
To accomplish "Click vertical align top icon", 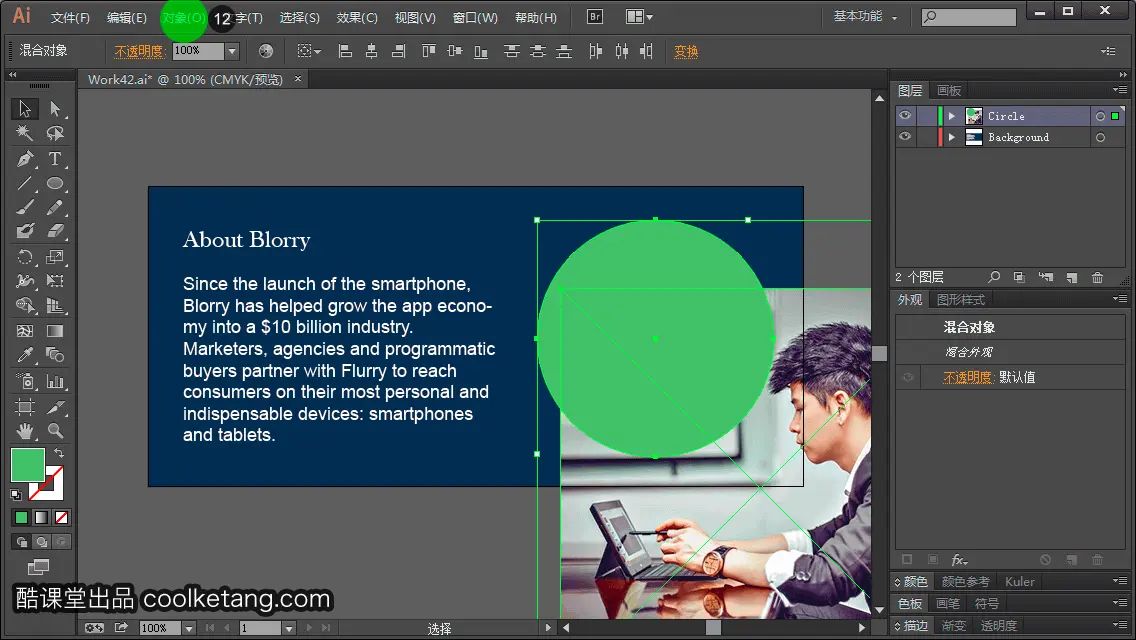I will [x=428, y=51].
